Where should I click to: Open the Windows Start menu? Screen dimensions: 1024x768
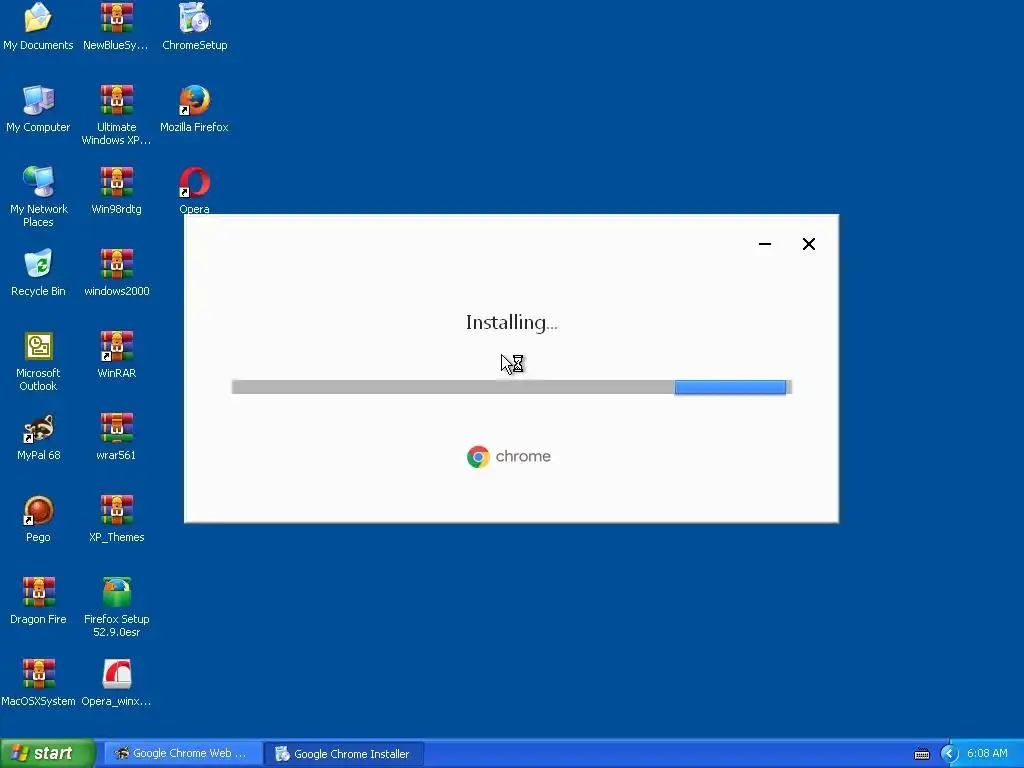(x=48, y=754)
